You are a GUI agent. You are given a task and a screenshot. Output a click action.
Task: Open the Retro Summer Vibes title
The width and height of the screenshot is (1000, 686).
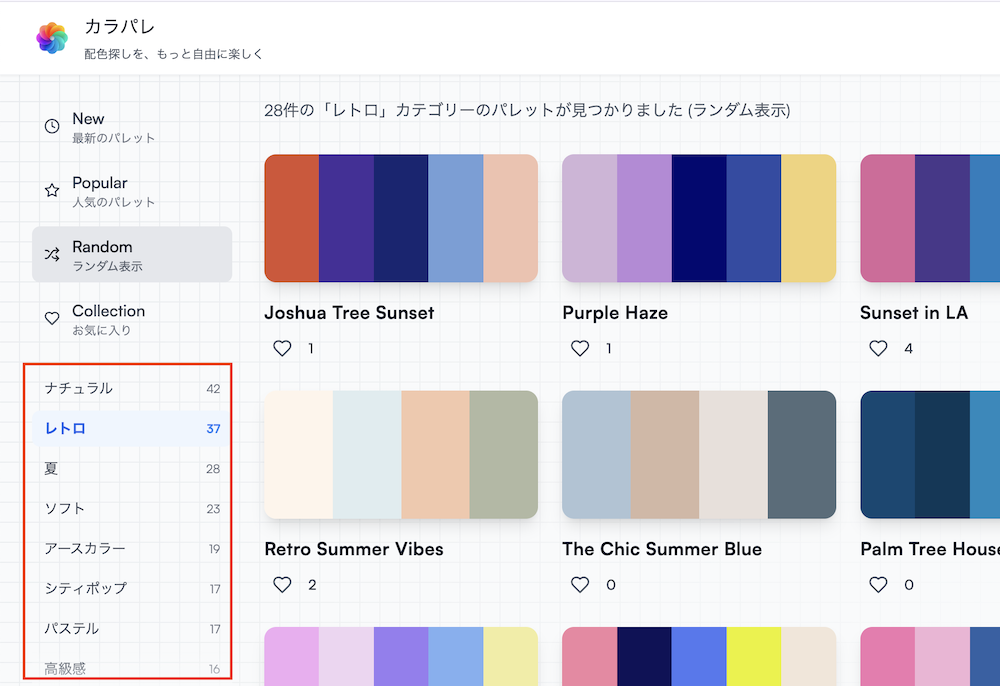[354, 550]
